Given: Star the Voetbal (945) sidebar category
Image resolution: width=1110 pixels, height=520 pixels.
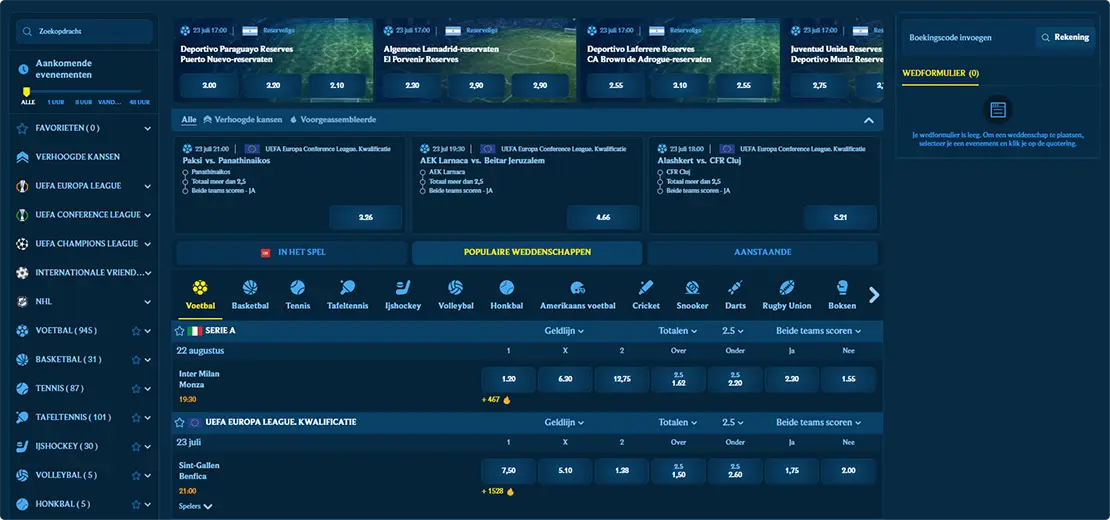Looking at the screenshot, I should click(135, 330).
